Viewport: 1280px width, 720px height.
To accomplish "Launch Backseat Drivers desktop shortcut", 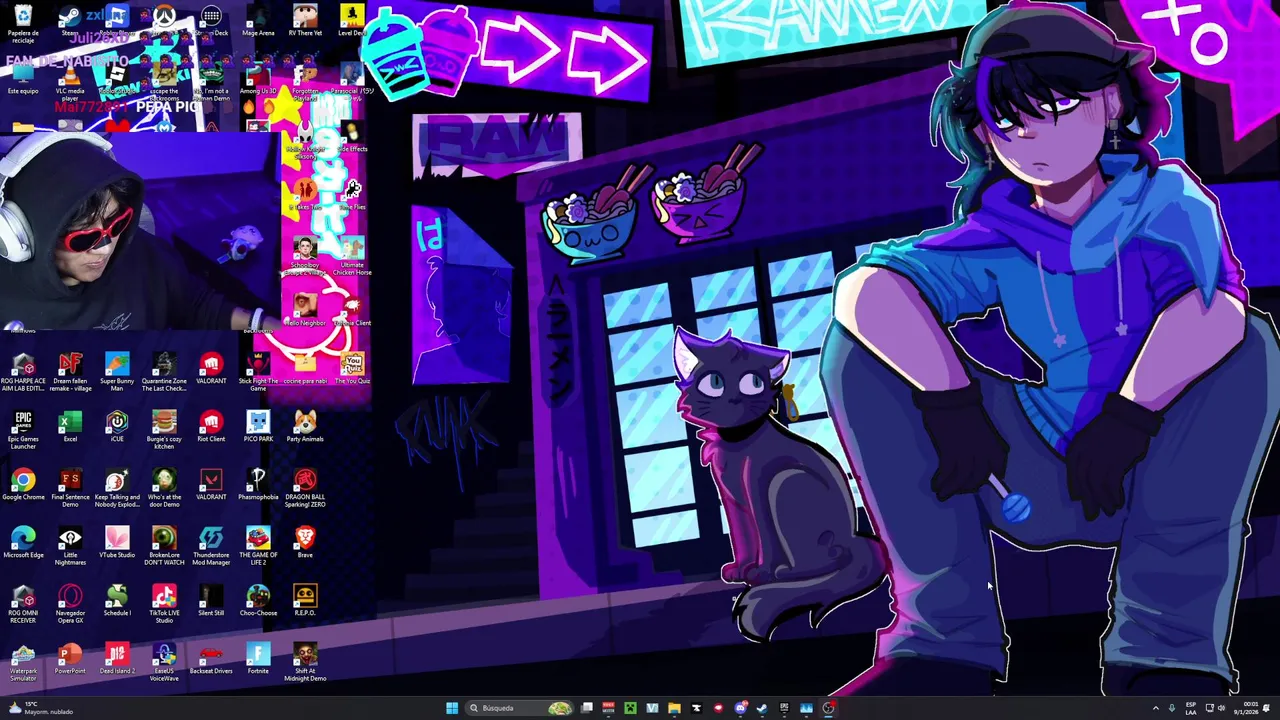I will click(211, 660).
